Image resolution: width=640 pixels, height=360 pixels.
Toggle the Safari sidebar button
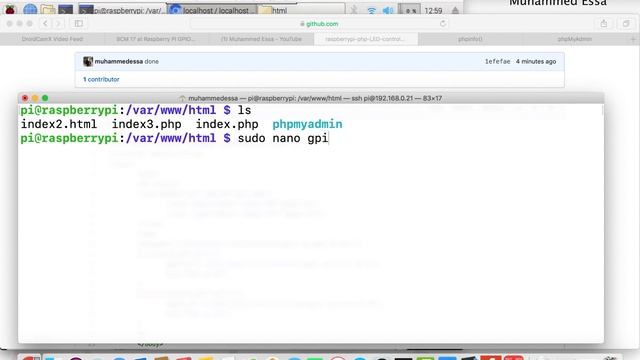(78, 24)
